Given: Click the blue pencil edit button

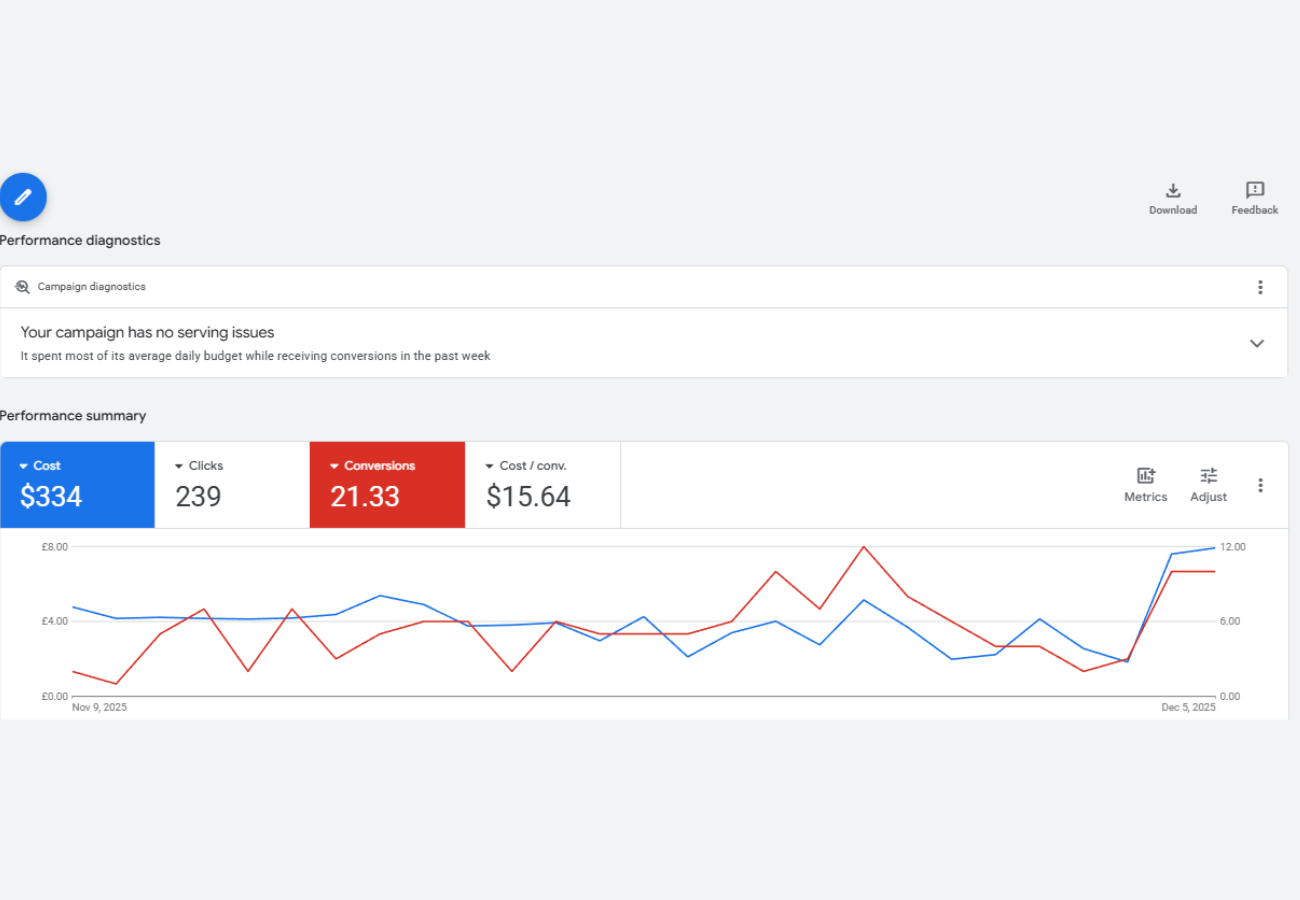Looking at the screenshot, I should tap(23, 197).
